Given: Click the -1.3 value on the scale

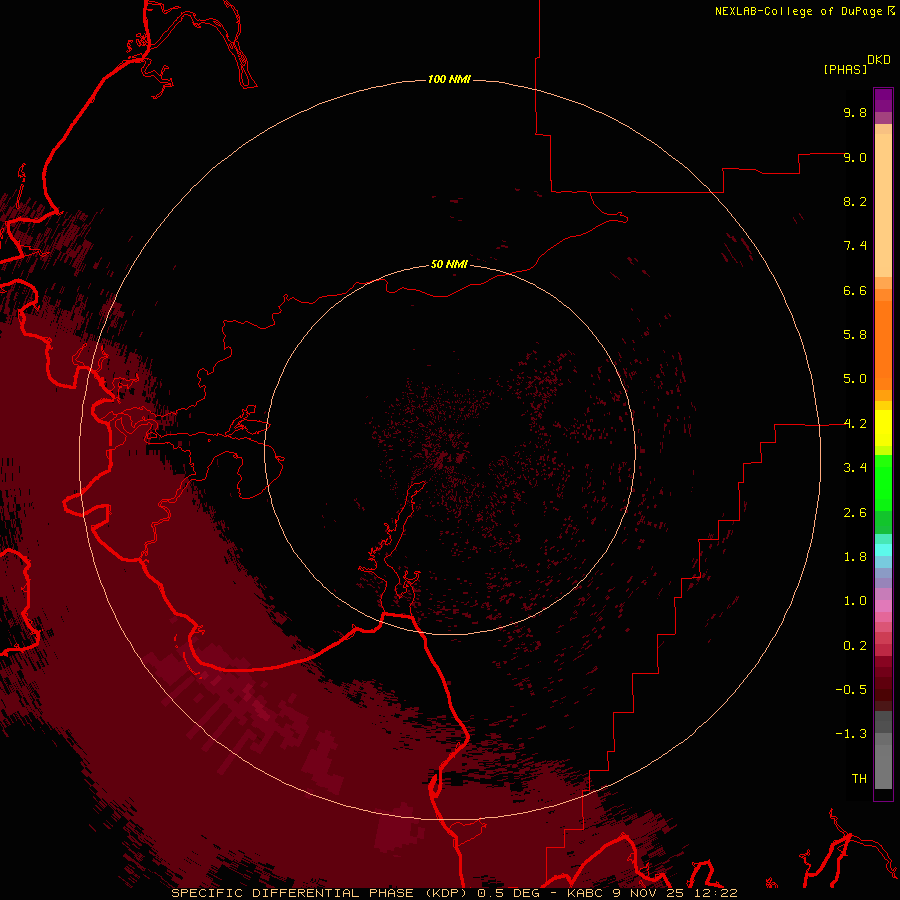Looking at the screenshot, I should (851, 734).
